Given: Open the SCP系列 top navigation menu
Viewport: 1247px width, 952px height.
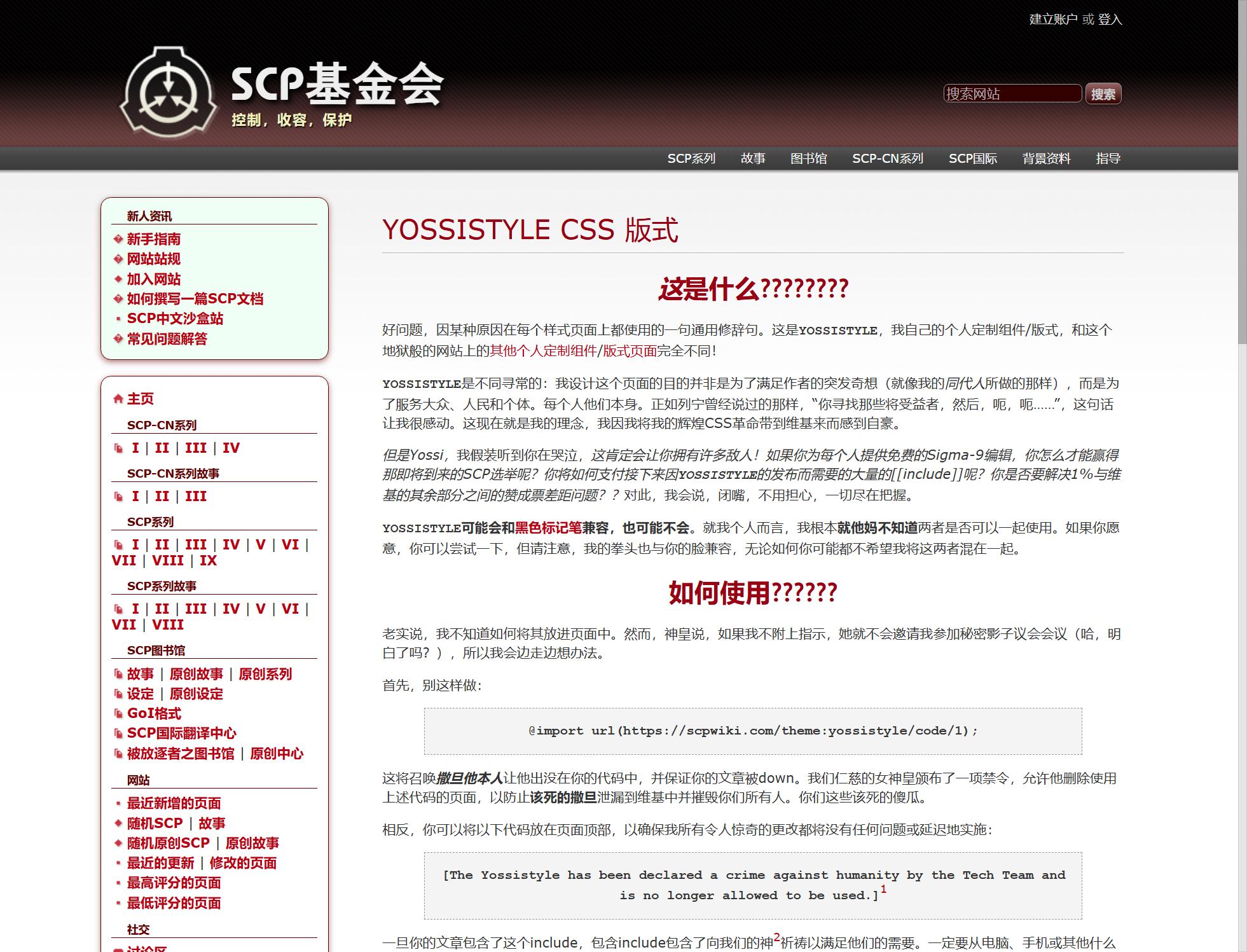Looking at the screenshot, I should pyautogui.click(x=691, y=158).
